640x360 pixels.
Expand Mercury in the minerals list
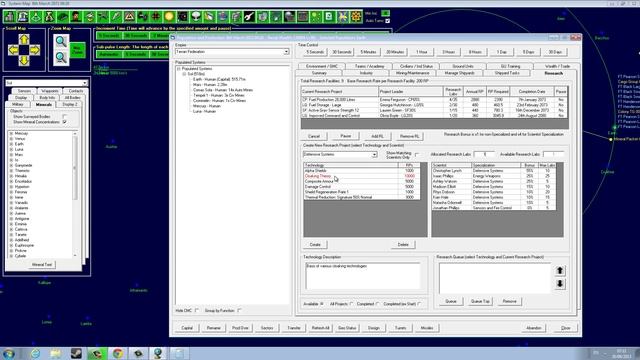pyautogui.click(x=11, y=133)
